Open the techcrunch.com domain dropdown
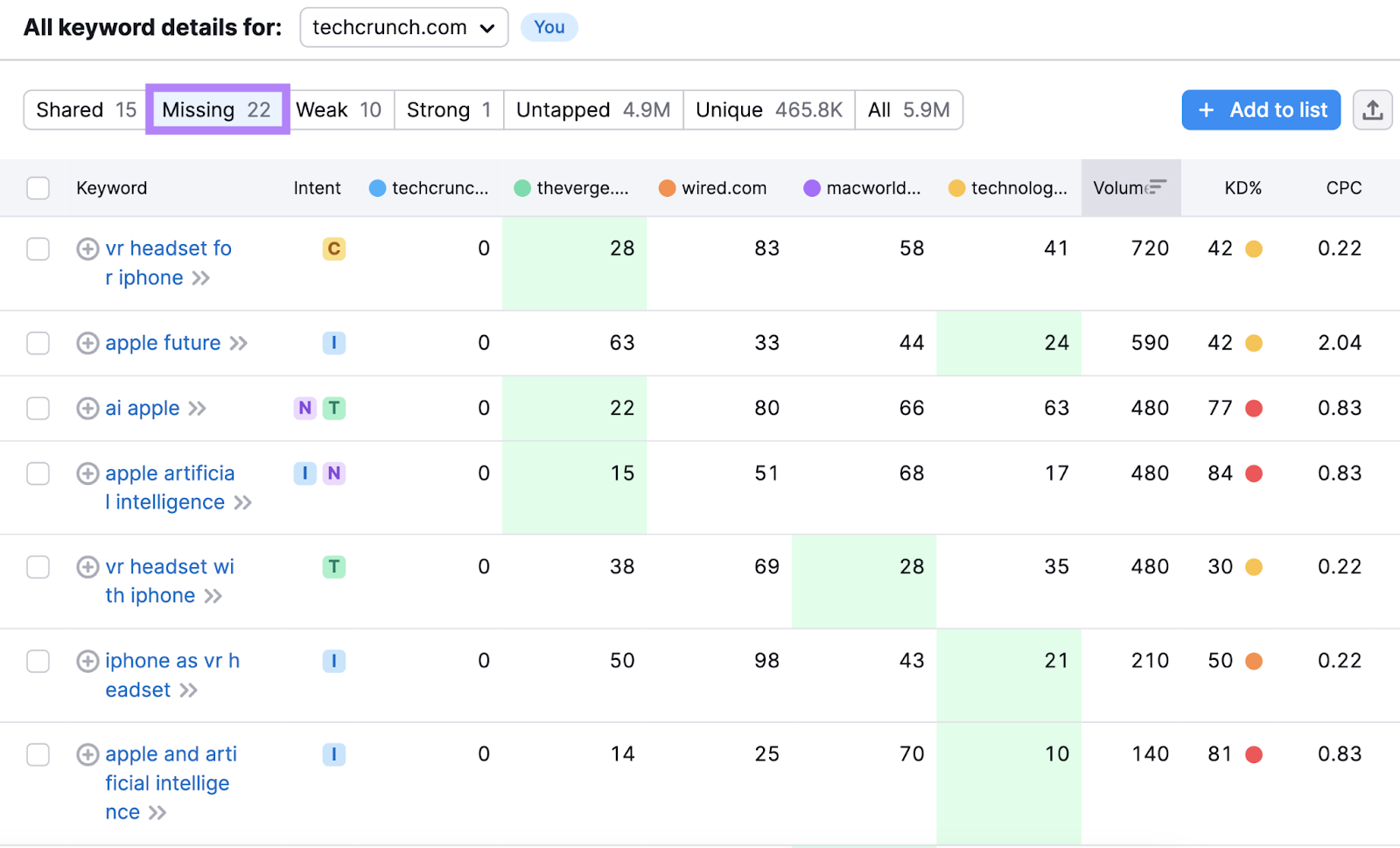Viewport: 1400px width, 848px height. [403, 27]
